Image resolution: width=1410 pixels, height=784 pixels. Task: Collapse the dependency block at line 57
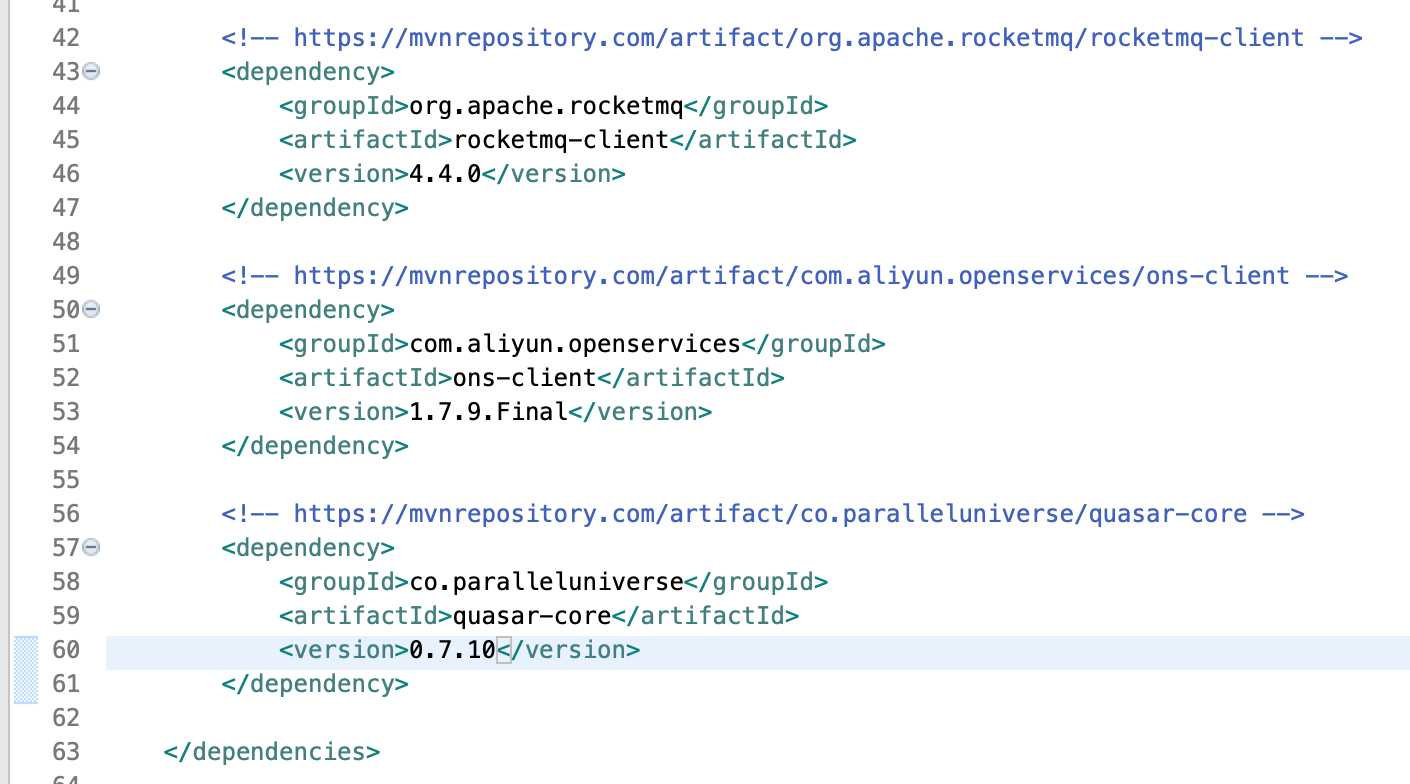[x=91, y=548]
